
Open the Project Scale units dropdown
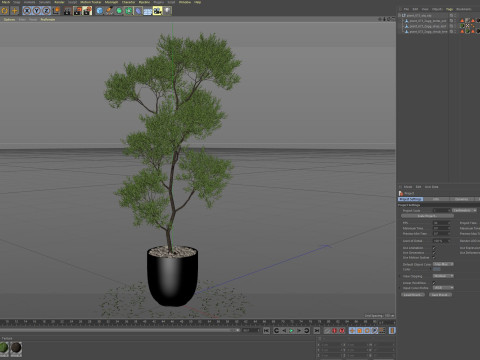coord(465,210)
